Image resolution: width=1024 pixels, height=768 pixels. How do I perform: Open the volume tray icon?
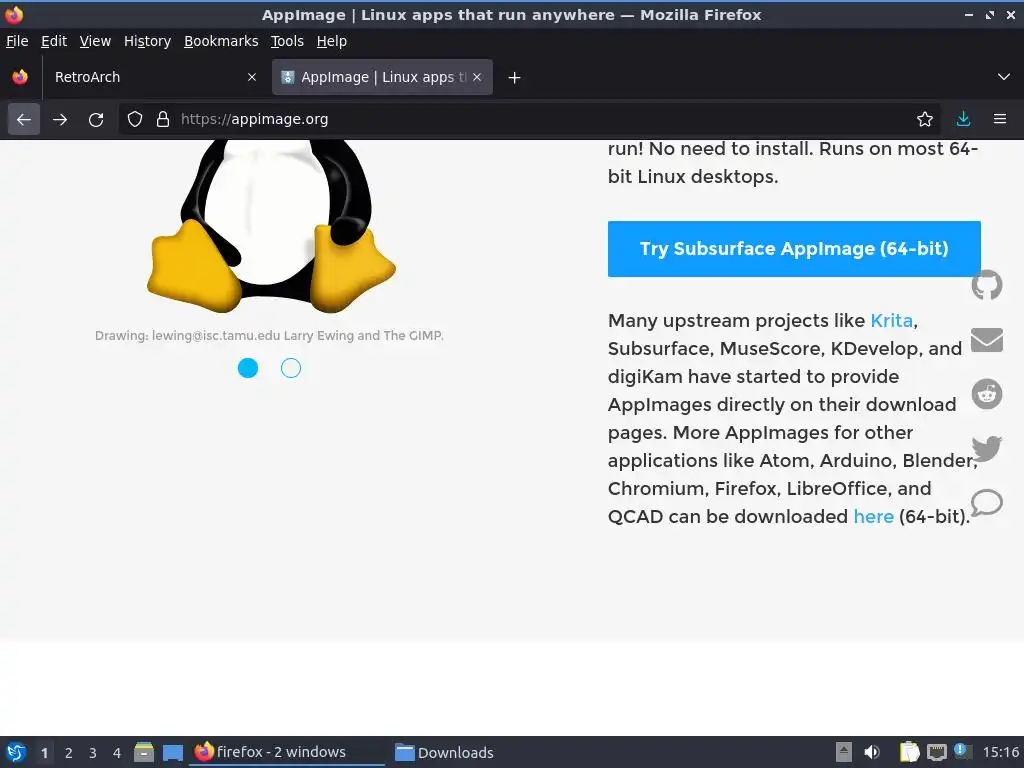coord(872,752)
